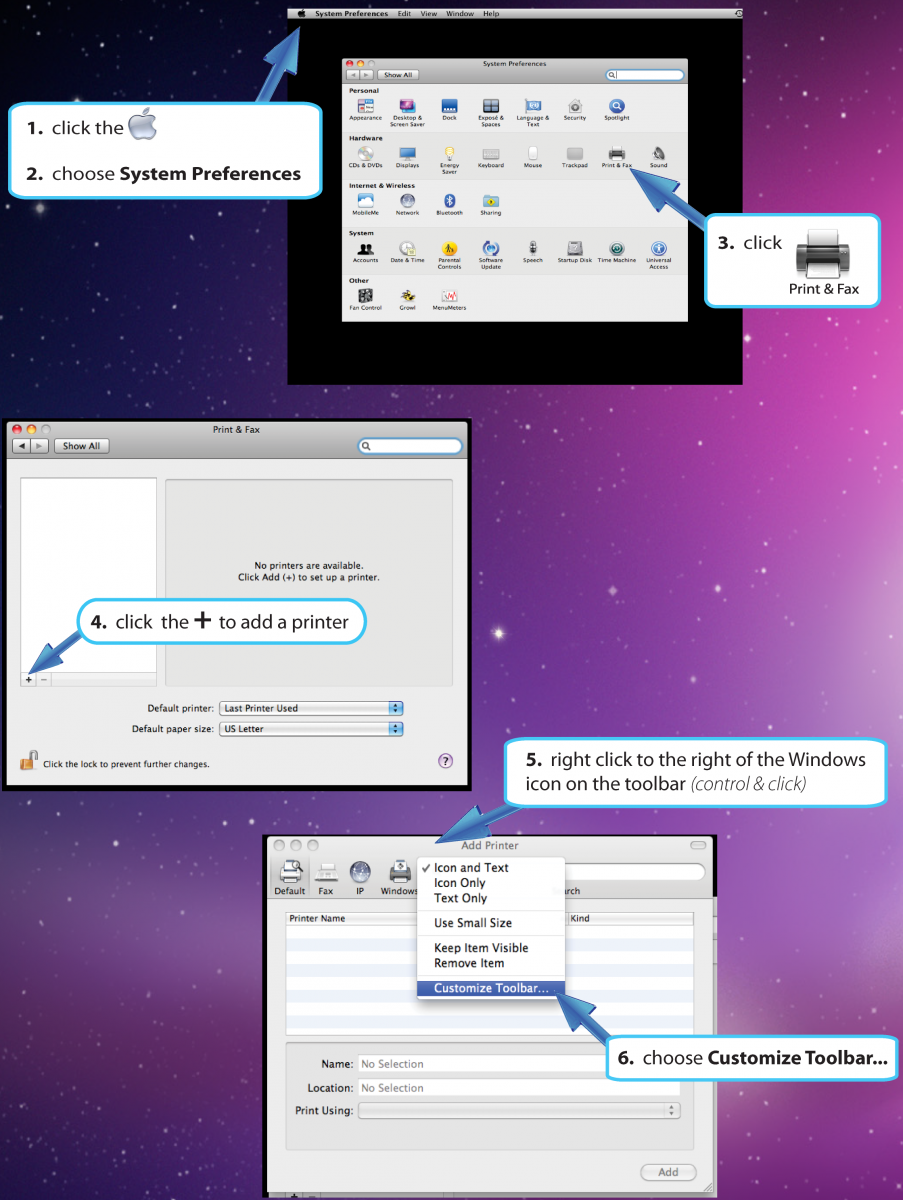The height and width of the screenshot is (1200, 903).
Task: Open Universal Access preferences
Action: coord(658,255)
